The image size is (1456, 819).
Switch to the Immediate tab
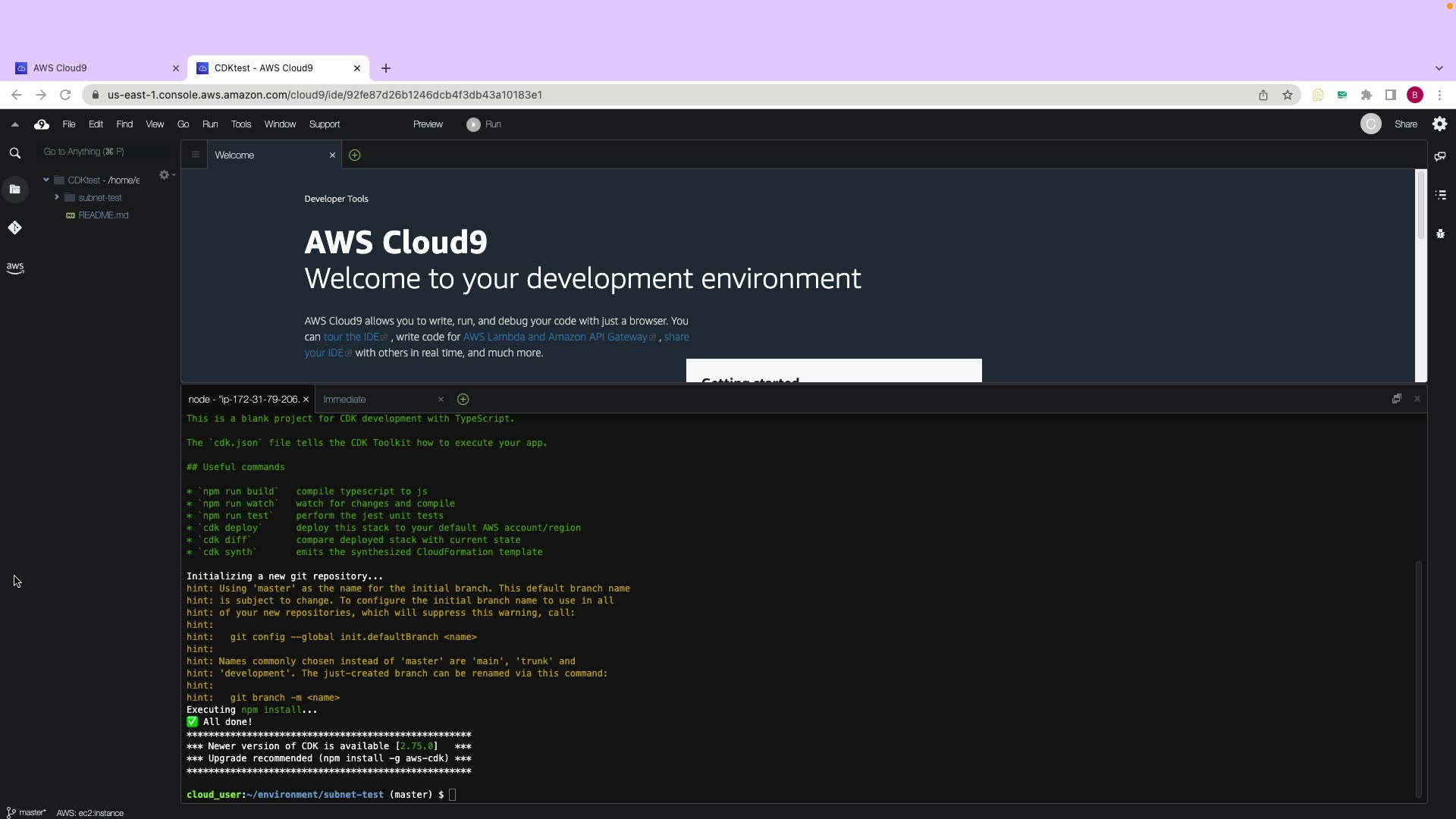point(344,400)
